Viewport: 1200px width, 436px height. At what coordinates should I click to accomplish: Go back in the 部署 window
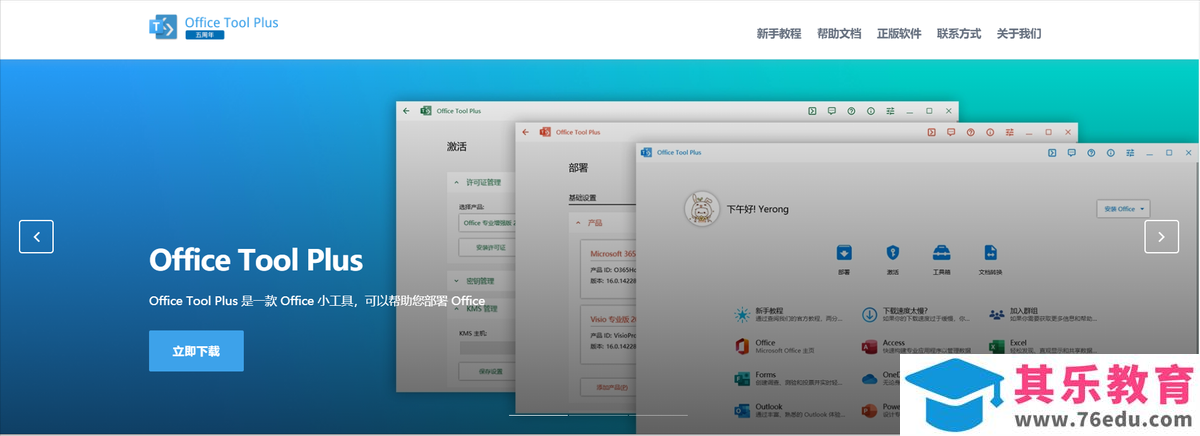(x=525, y=132)
